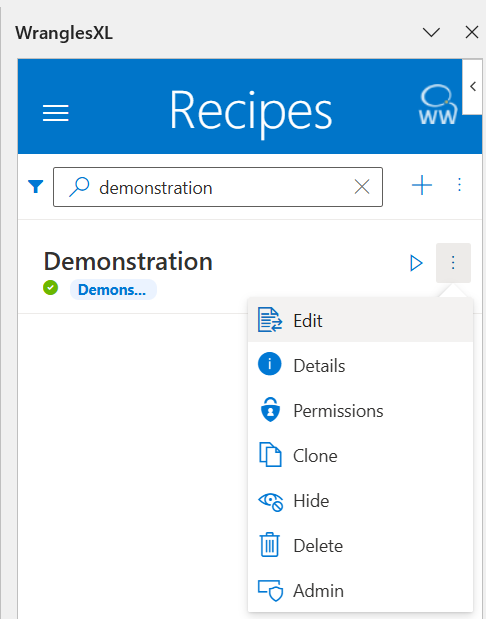Click the Demonstration recipe title
Image resolution: width=486 pixels, height=619 pixels.
pos(128,261)
